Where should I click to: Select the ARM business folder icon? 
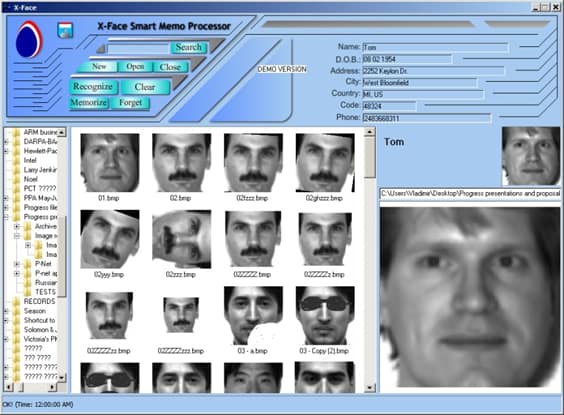pyautogui.click(x=16, y=132)
